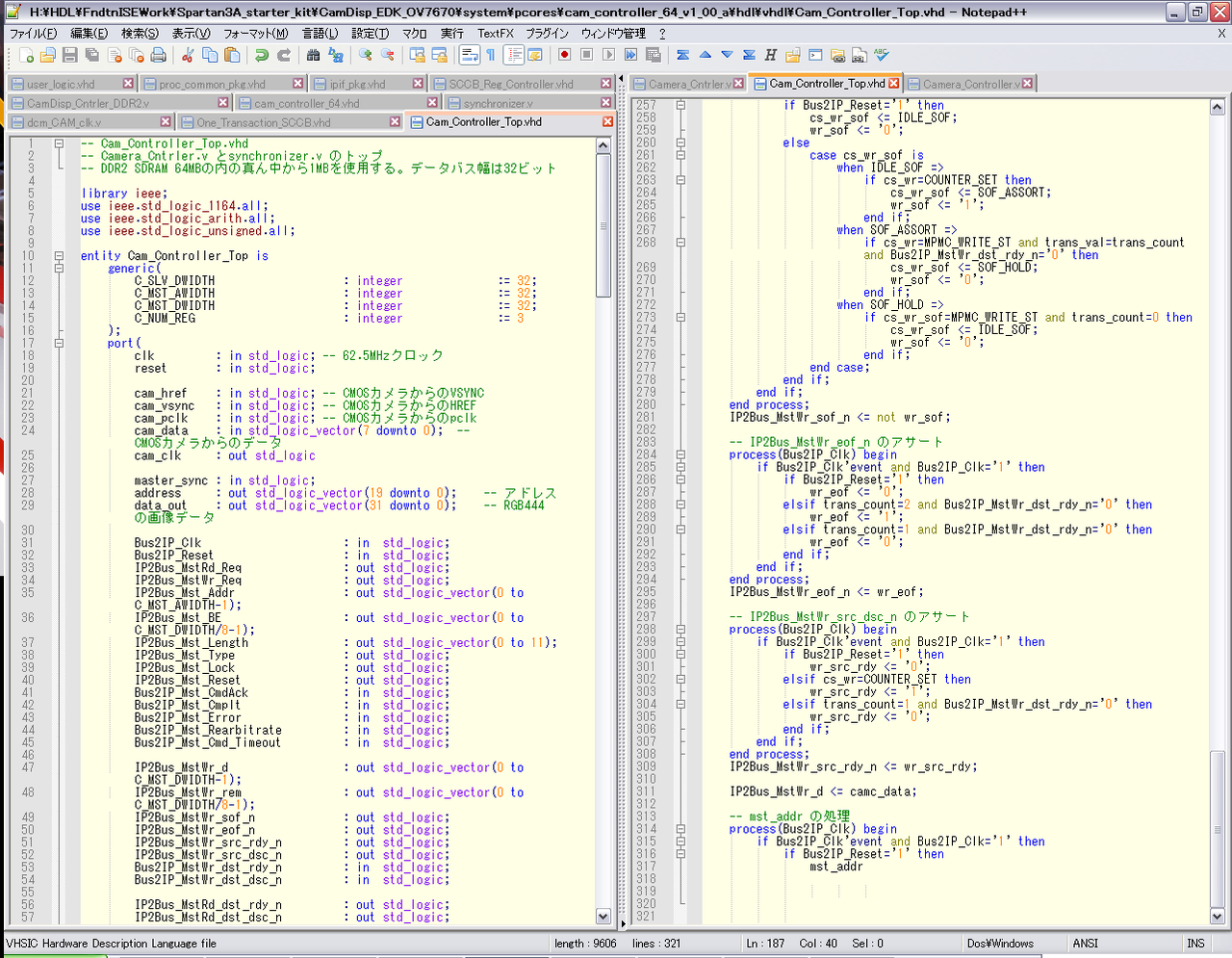Viewport: 1232px width, 958px height.
Task: Click the Open file folder icon
Action: tap(47, 55)
